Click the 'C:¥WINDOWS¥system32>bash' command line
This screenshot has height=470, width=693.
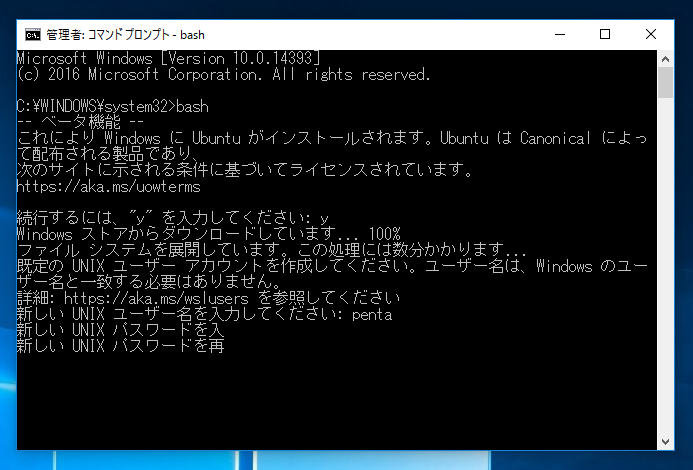113,107
